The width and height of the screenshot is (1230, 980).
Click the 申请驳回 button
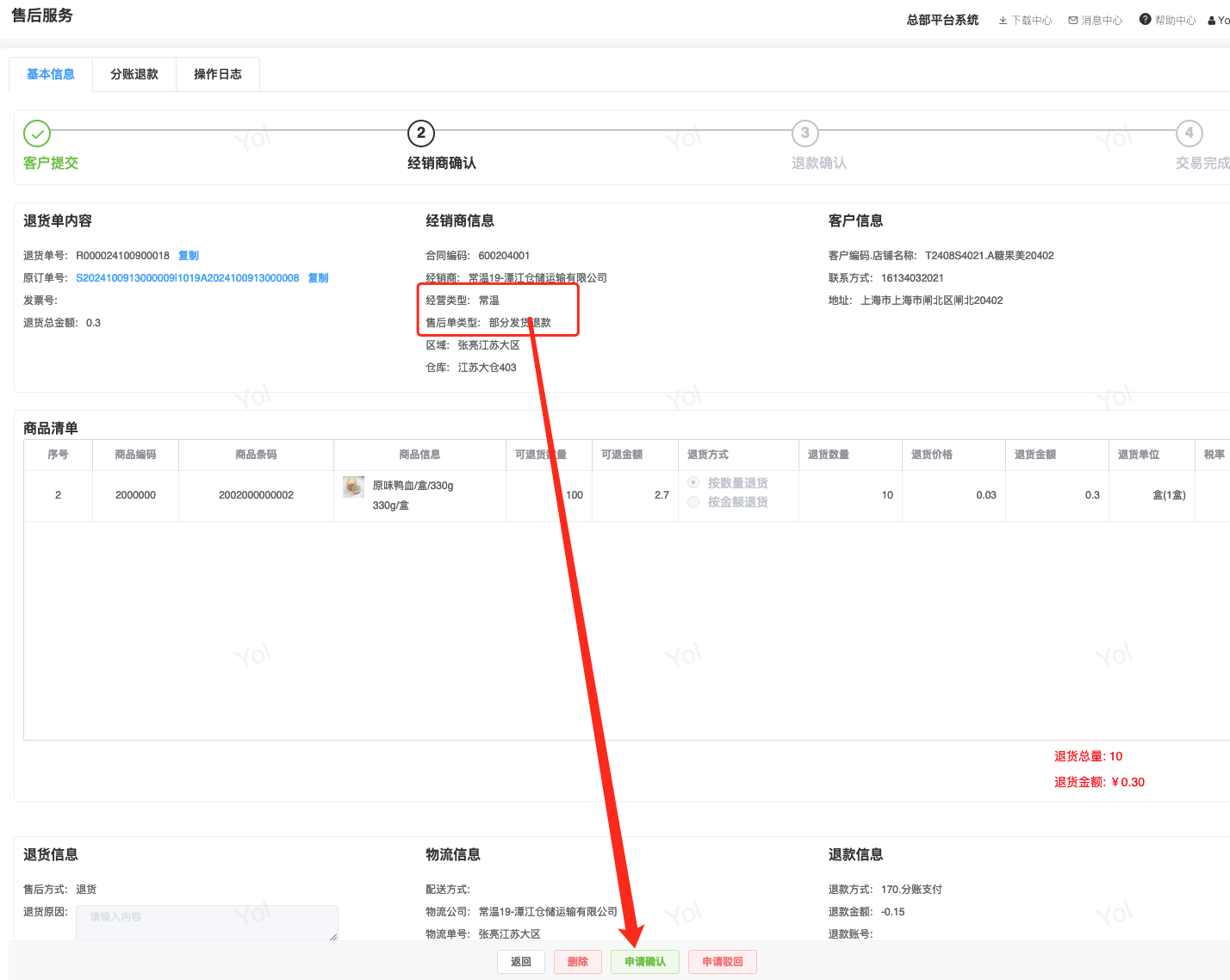click(x=723, y=962)
